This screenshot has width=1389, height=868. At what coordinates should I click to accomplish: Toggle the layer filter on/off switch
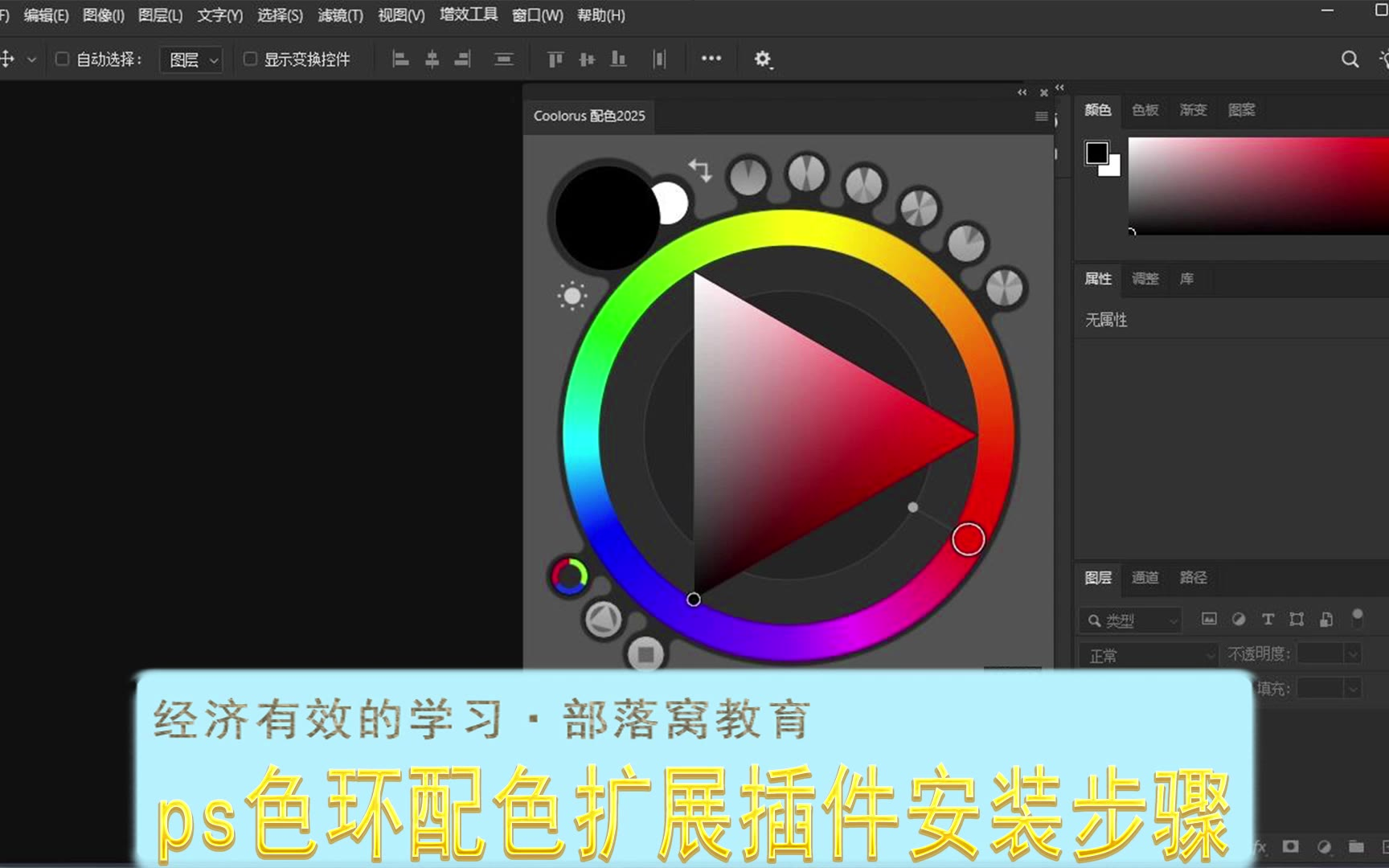coord(1357,618)
